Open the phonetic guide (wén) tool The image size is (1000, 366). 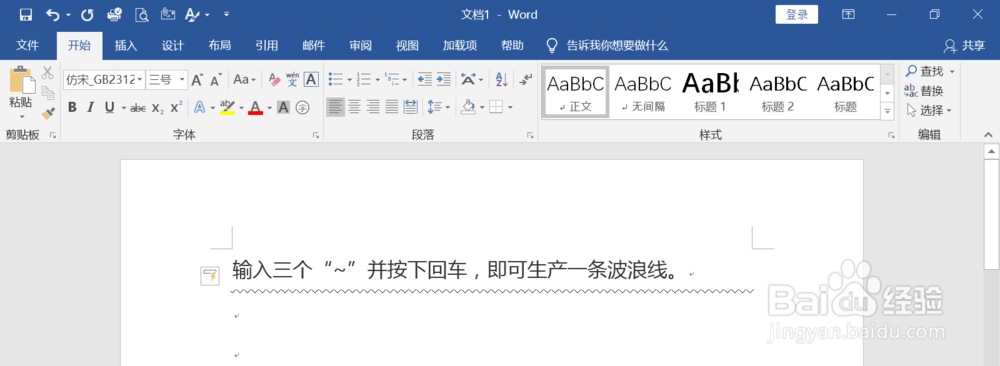[x=293, y=80]
